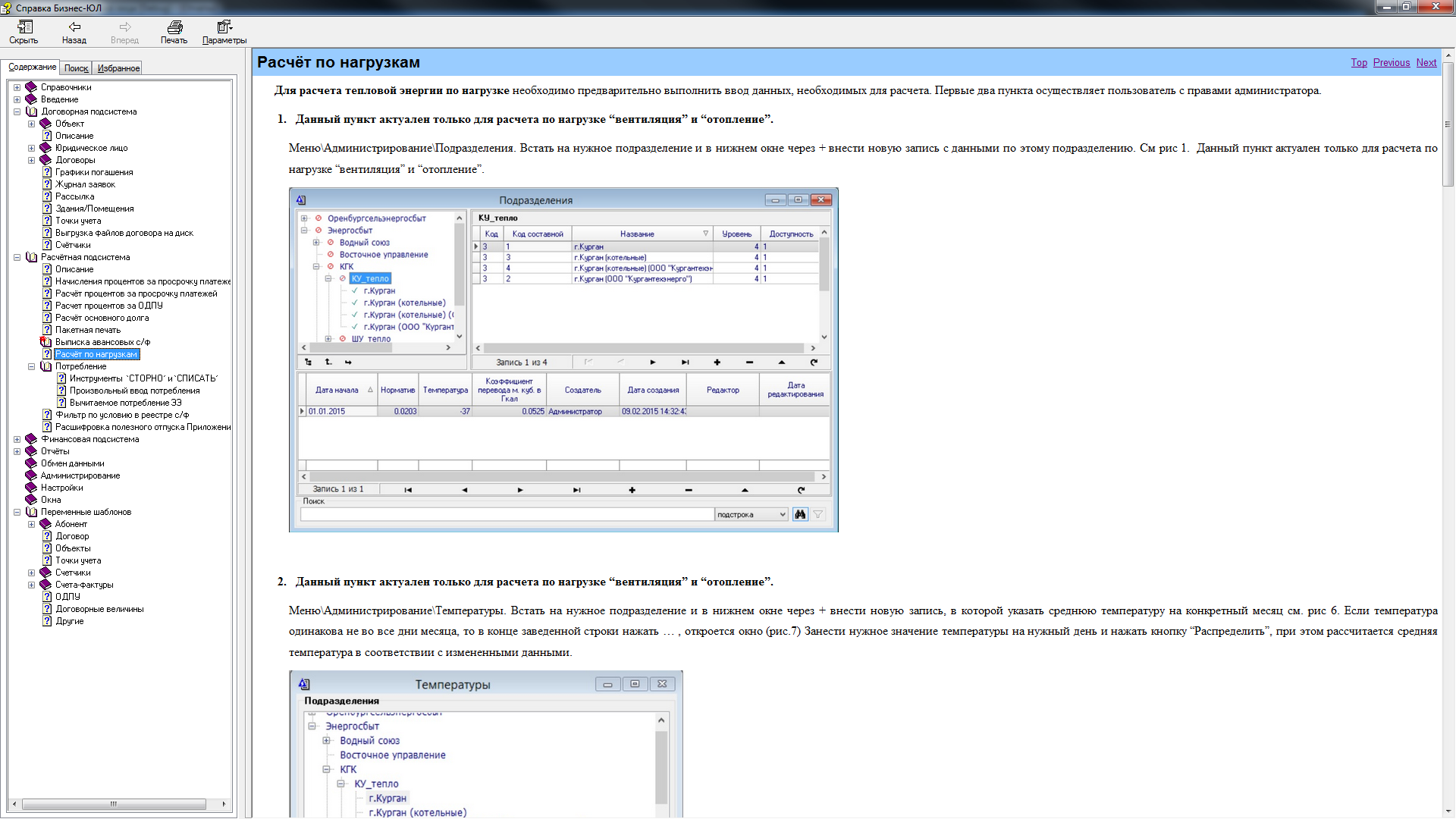Select Вычитаемое потребление ЗЭ topic
The width and height of the screenshot is (1456, 819).
pyautogui.click(x=125, y=403)
